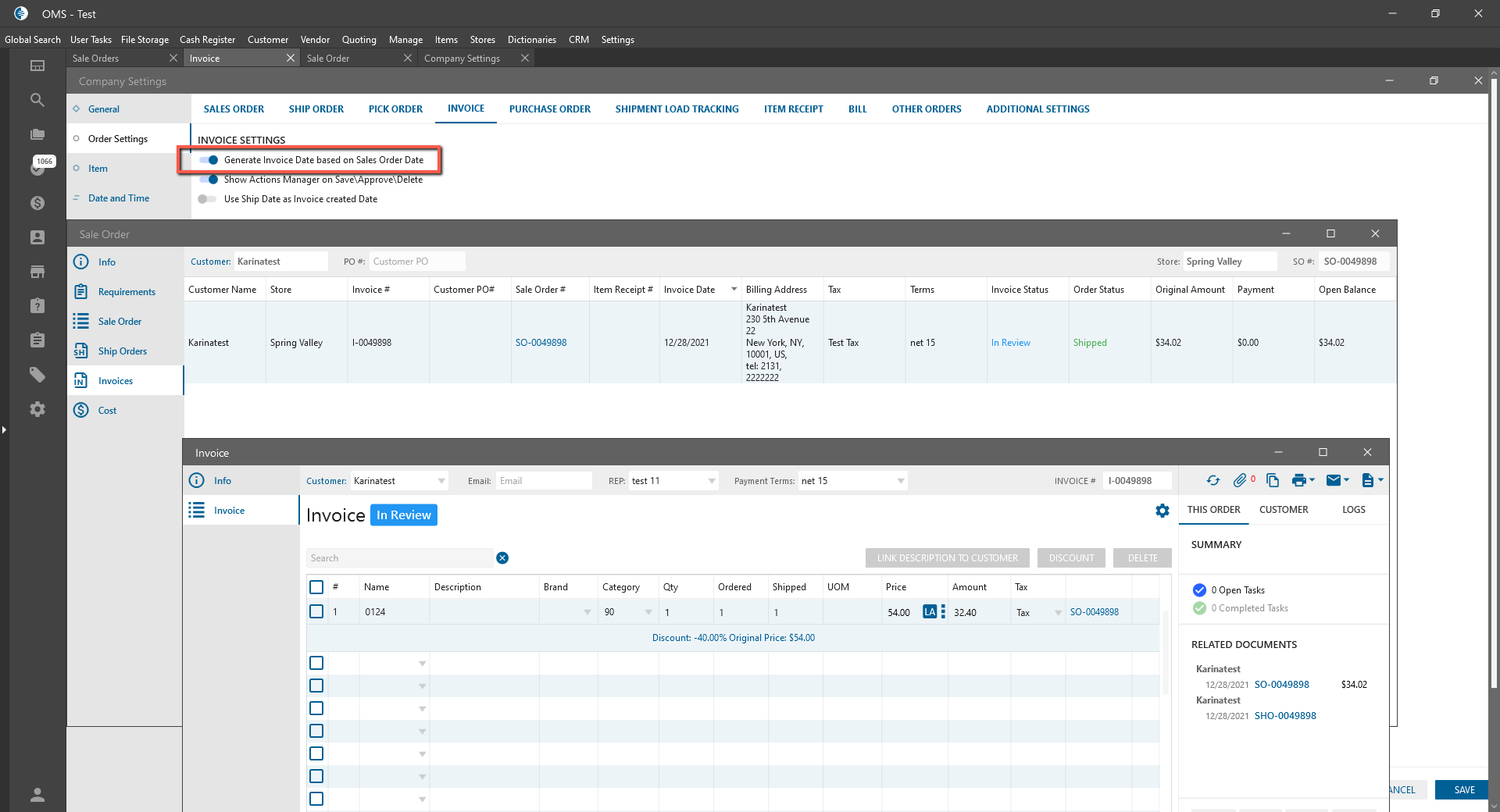Expand the Customer Karinatest dropdown in Invoice
Viewport: 1500px width, 812px height.
point(441,481)
